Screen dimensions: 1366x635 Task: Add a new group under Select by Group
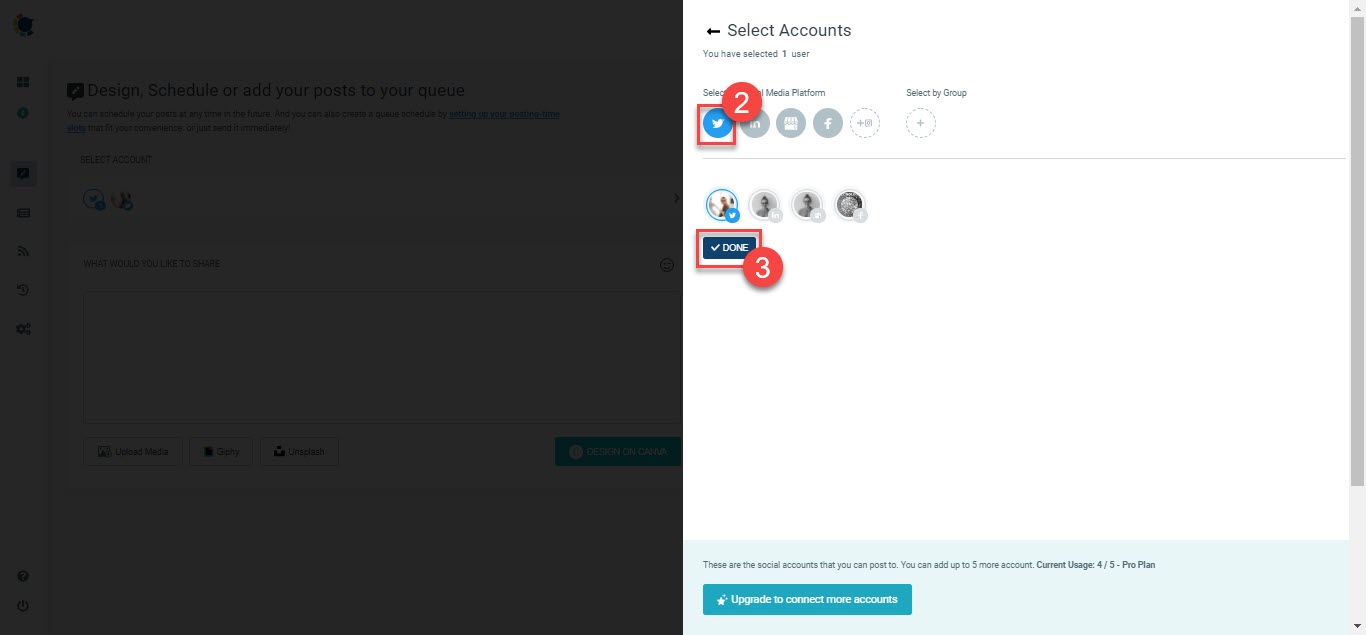click(x=921, y=124)
